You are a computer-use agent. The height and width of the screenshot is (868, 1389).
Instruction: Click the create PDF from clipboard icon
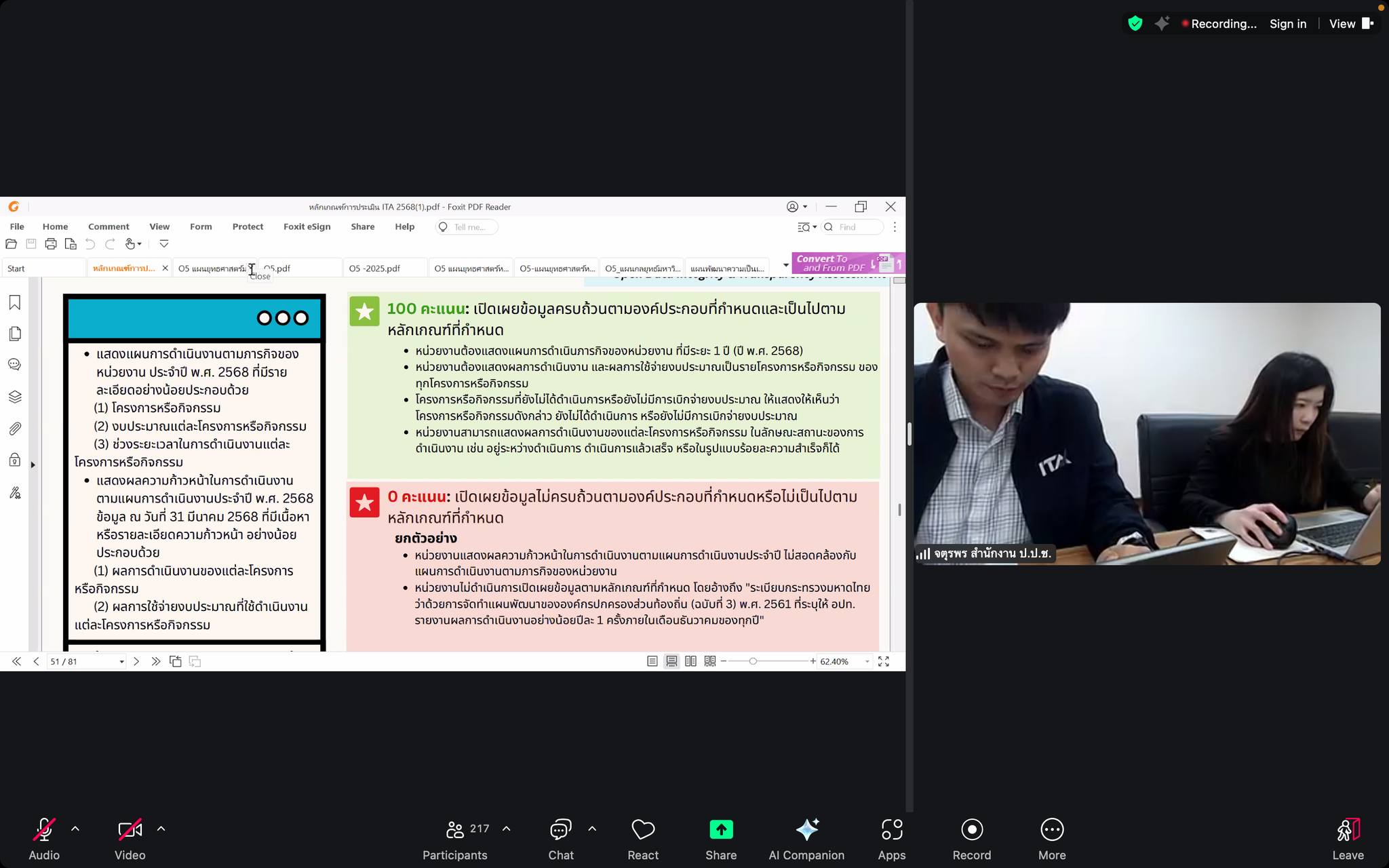coord(71,244)
